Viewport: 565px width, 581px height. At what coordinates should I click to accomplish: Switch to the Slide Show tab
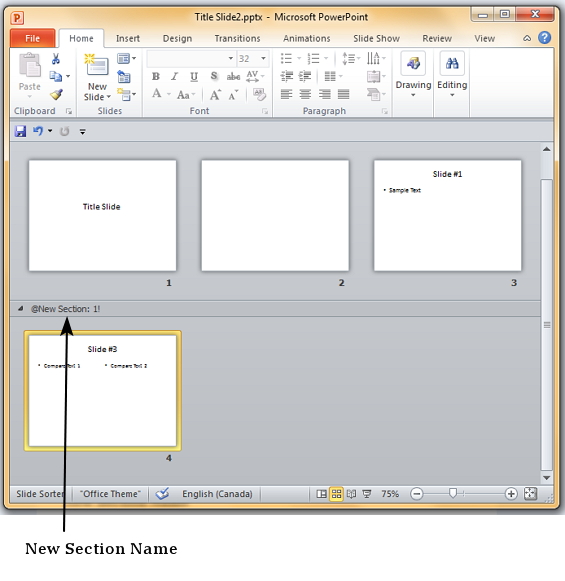tap(376, 39)
